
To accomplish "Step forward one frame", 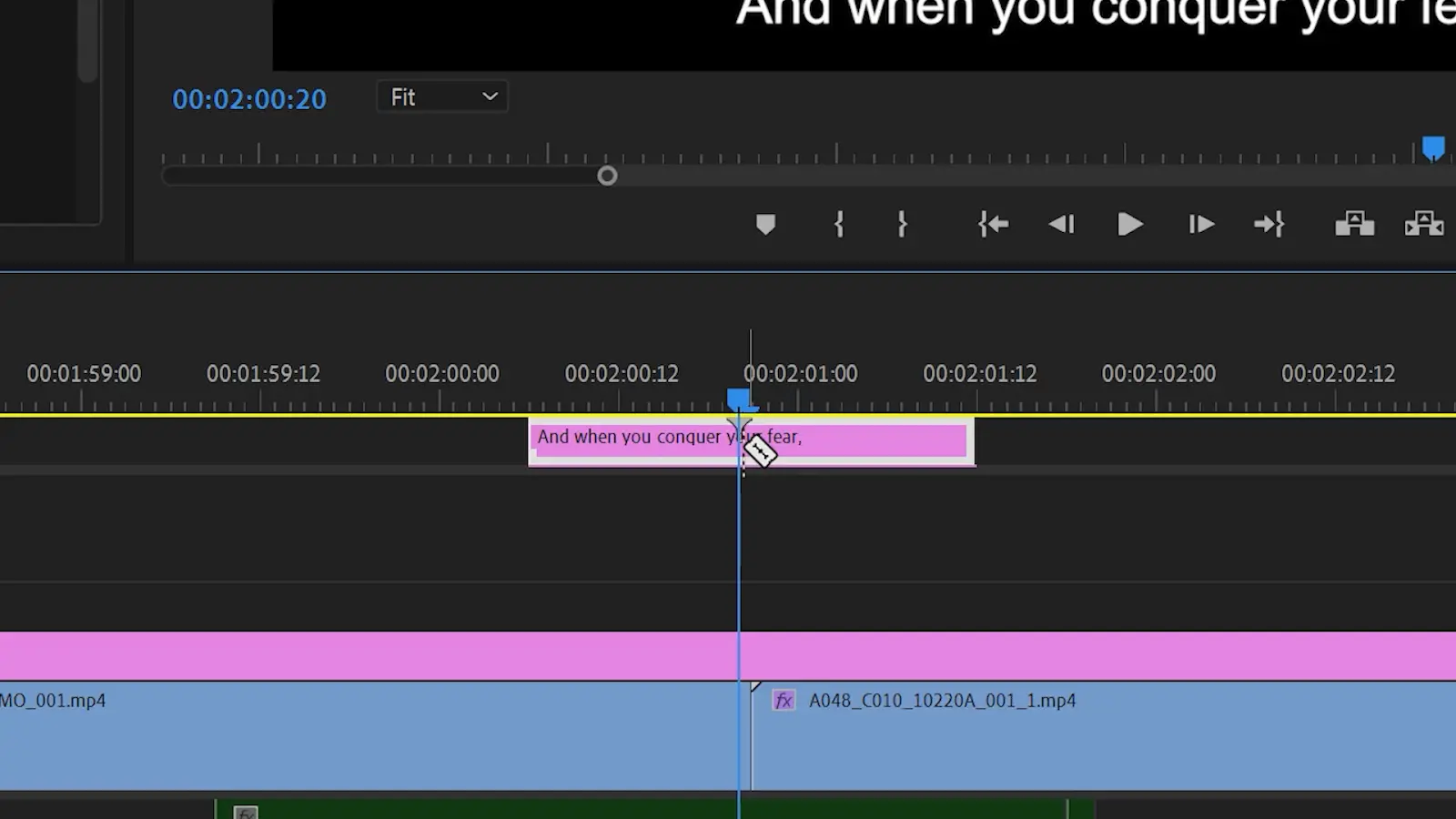I will [1199, 225].
